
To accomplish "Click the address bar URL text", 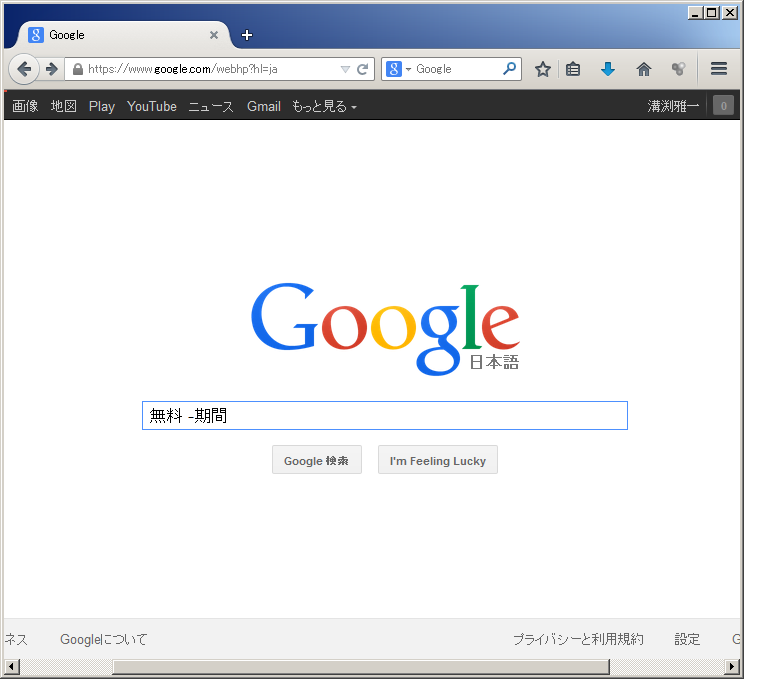I will pos(183,69).
